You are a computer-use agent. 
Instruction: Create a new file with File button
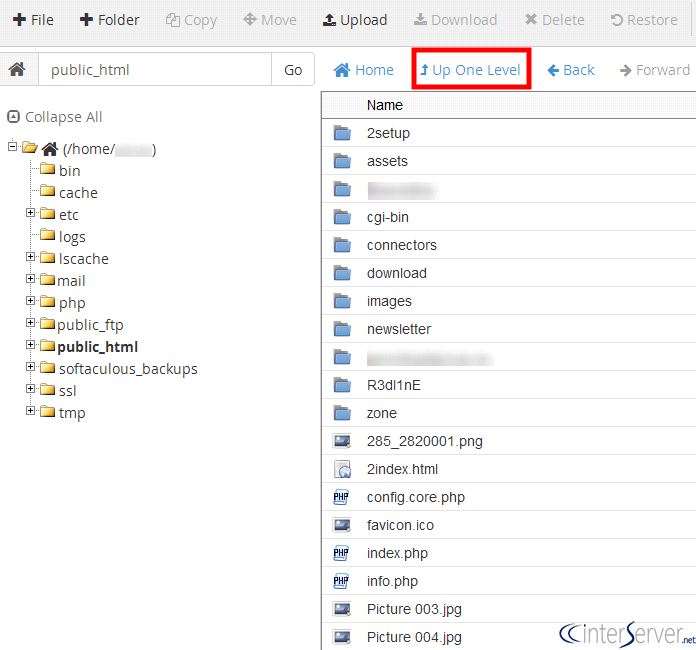pyautogui.click(x=34, y=20)
